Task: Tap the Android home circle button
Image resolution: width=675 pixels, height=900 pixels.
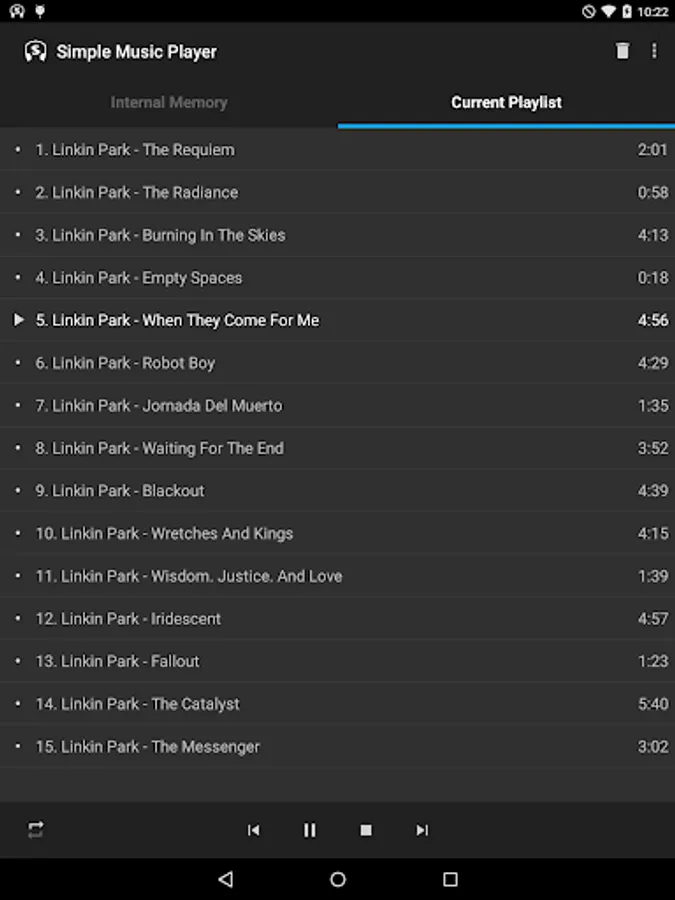Action: 338,879
